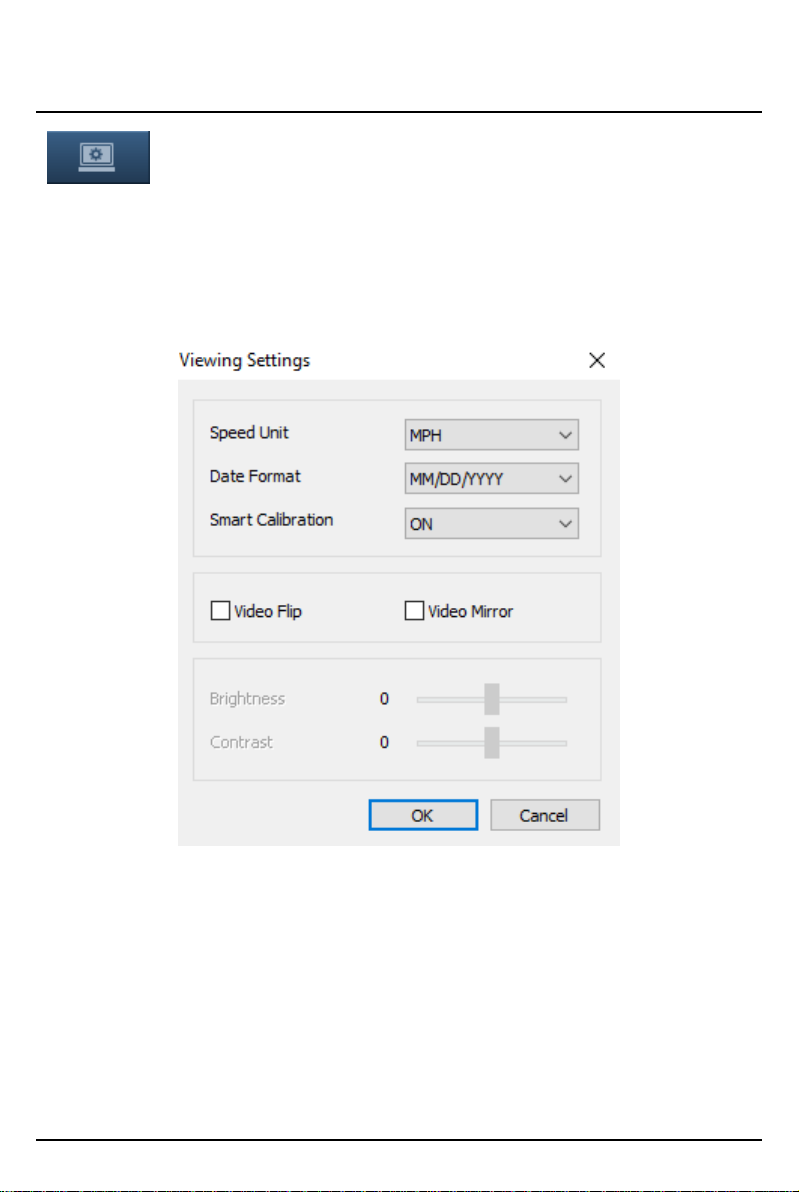Open the Speed Unit MPH combo box
This screenshot has width=799, height=1192.
pyautogui.click(x=491, y=435)
